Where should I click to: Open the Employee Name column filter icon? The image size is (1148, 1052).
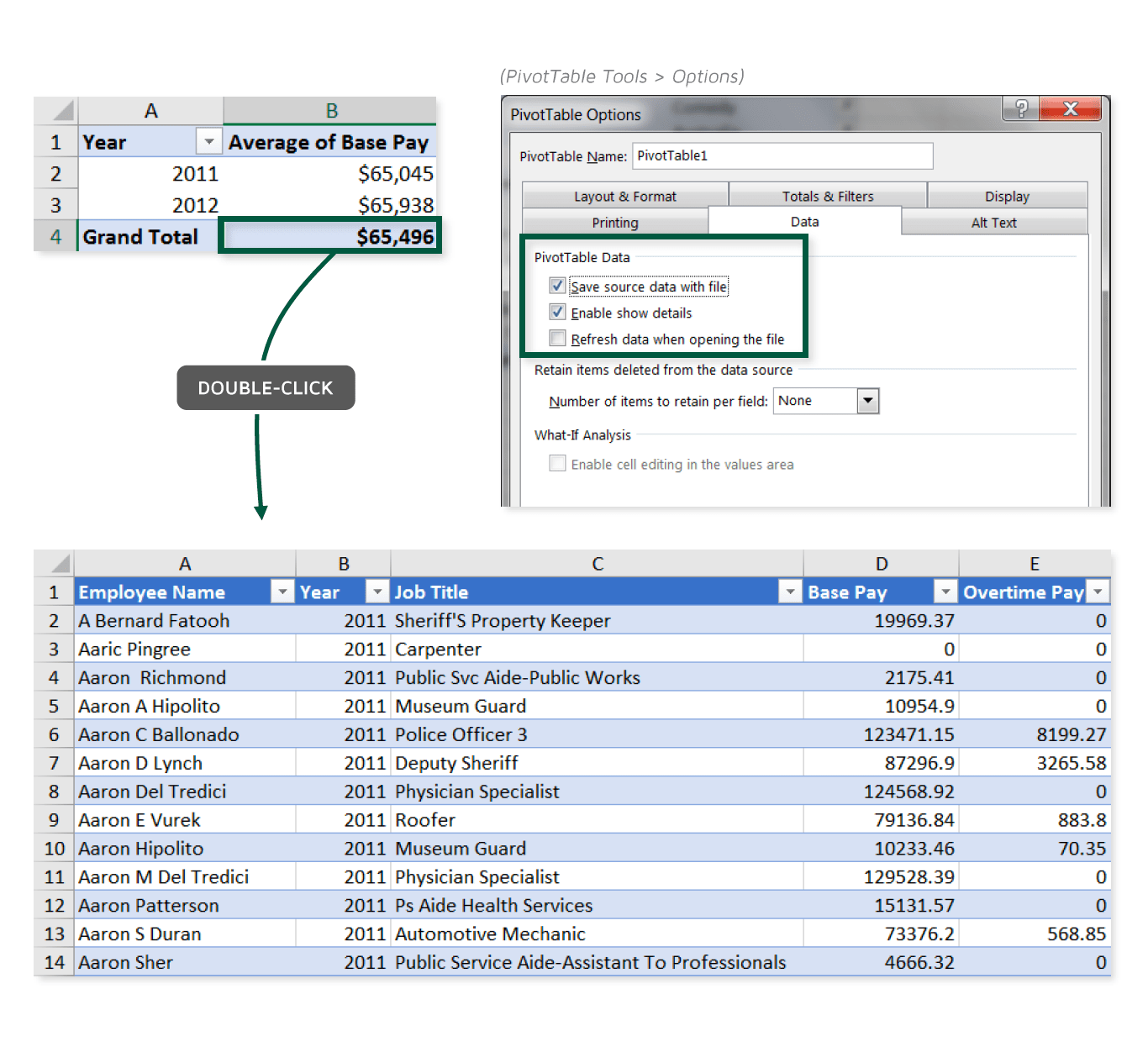(x=282, y=592)
